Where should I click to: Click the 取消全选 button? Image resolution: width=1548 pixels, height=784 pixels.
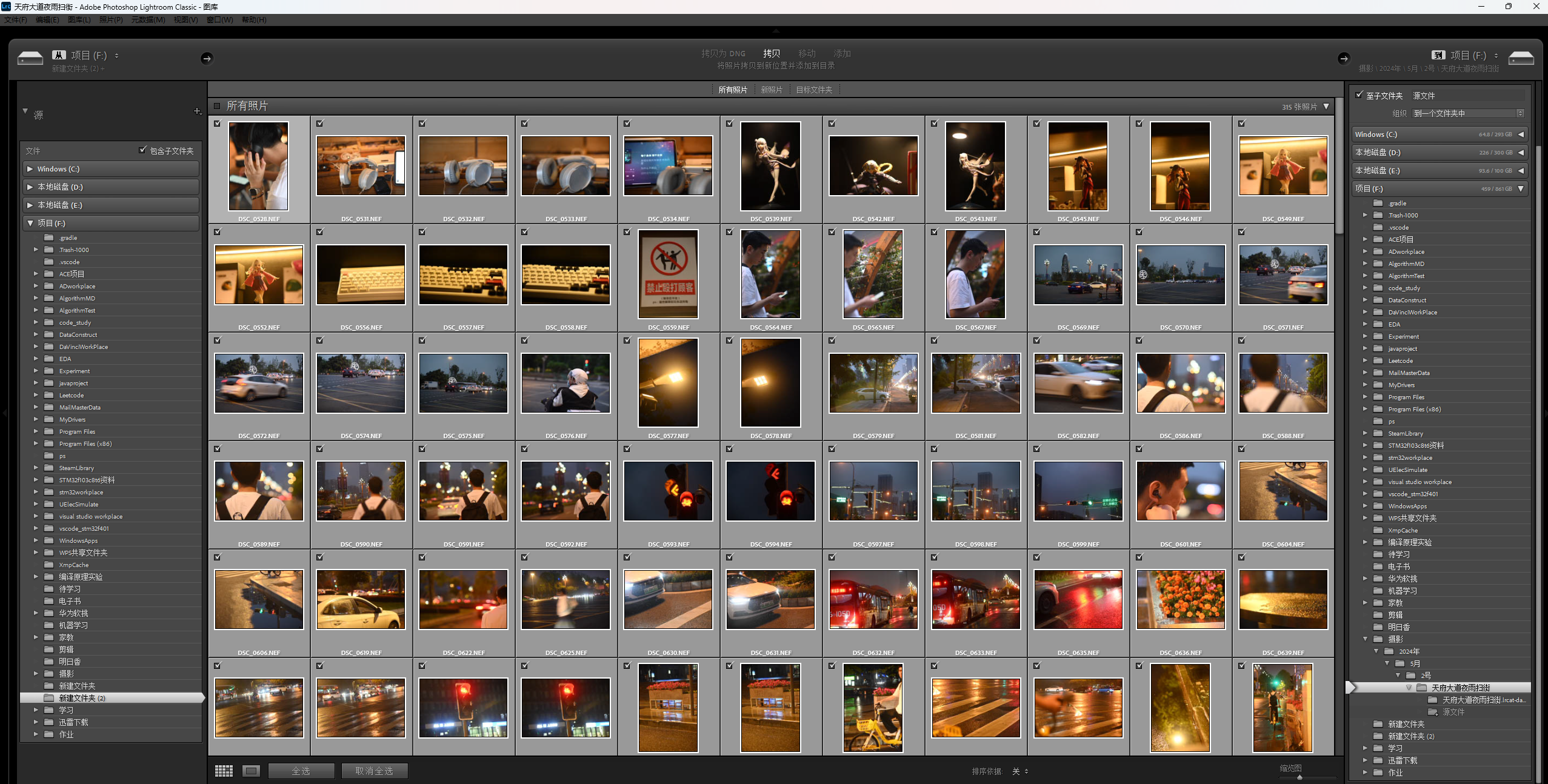(x=374, y=771)
